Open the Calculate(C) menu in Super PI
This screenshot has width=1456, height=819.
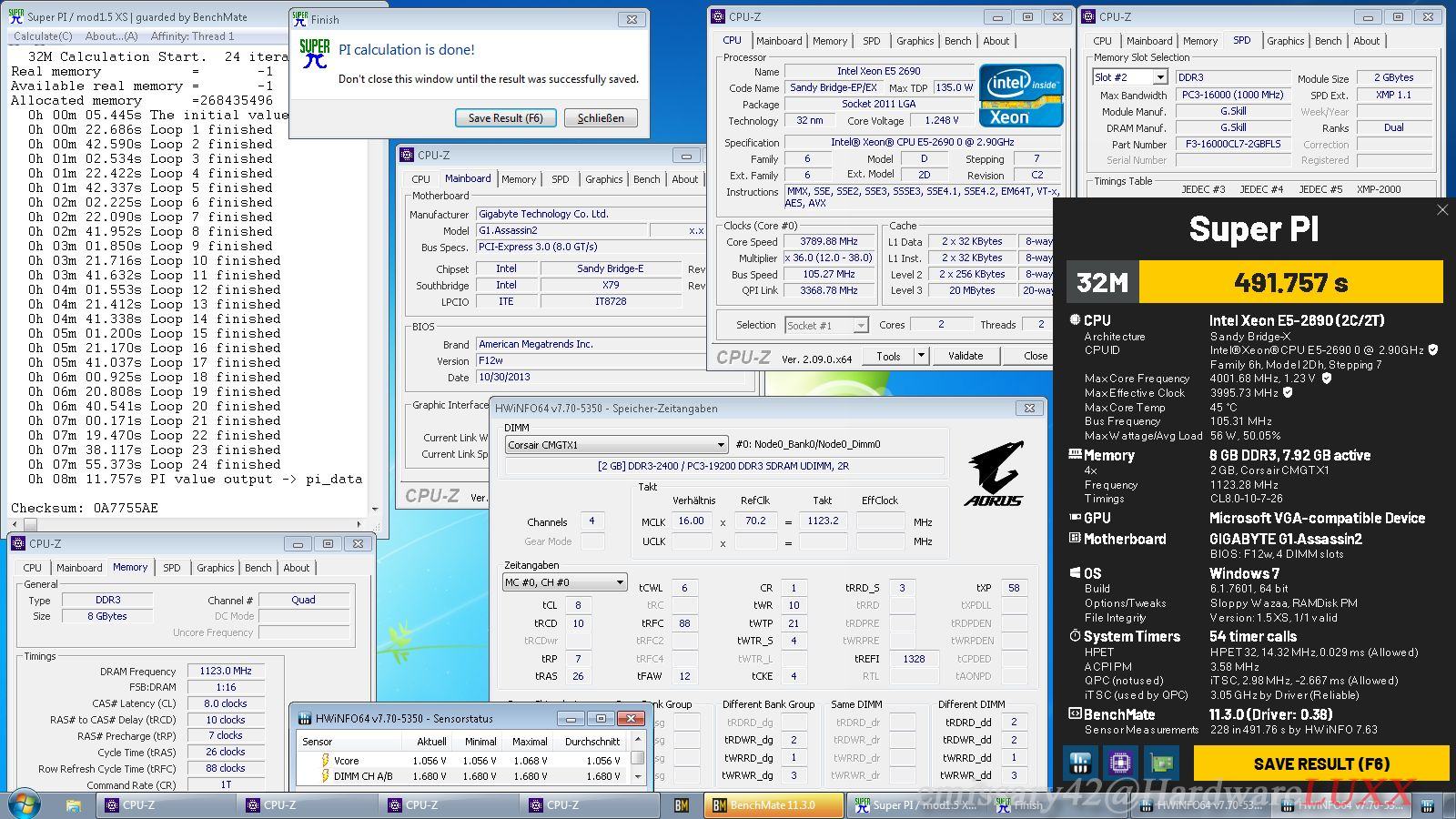tap(43, 36)
